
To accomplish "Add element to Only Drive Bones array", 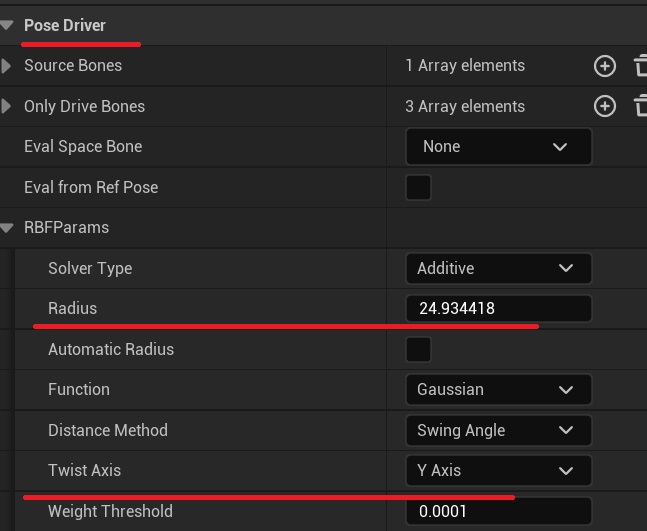I will point(604,106).
